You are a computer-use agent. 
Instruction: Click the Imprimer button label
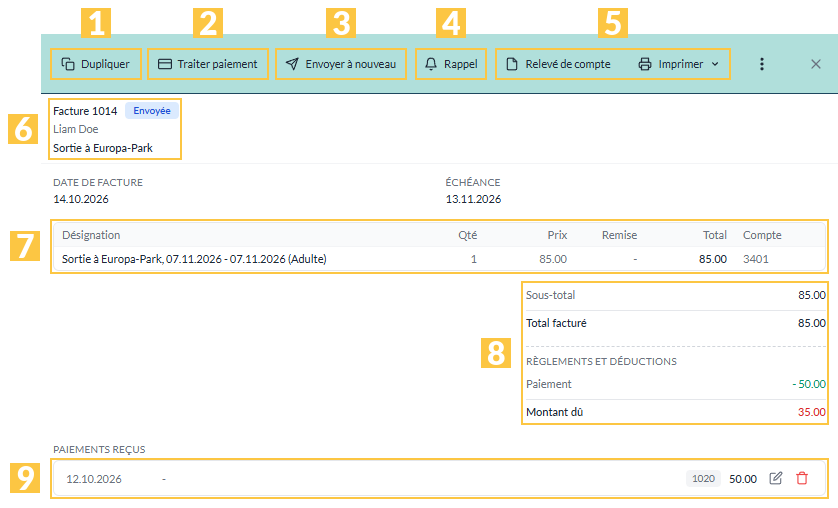[x=680, y=64]
